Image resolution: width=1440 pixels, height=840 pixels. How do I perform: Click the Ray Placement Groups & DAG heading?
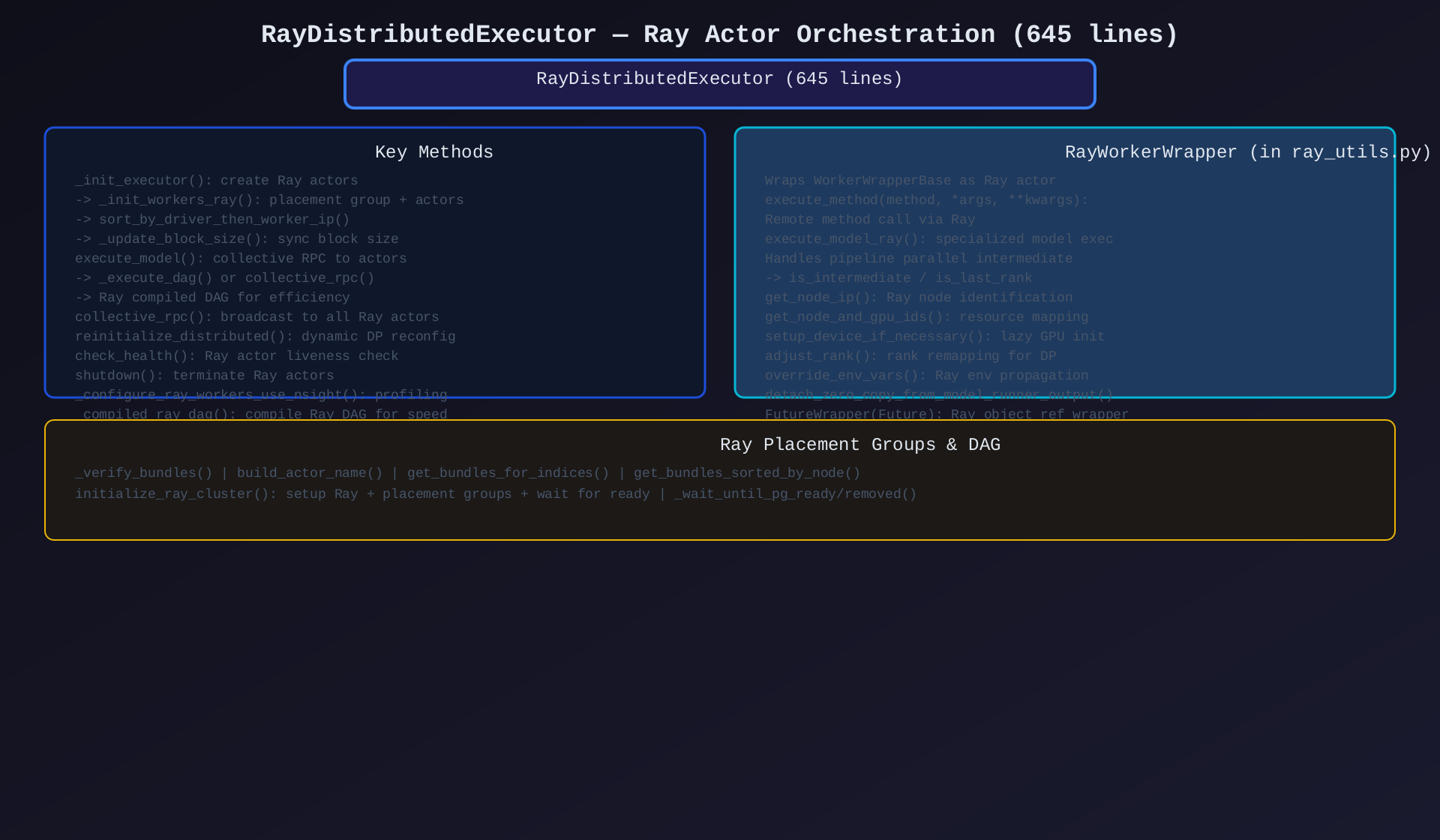pos(859,445)
